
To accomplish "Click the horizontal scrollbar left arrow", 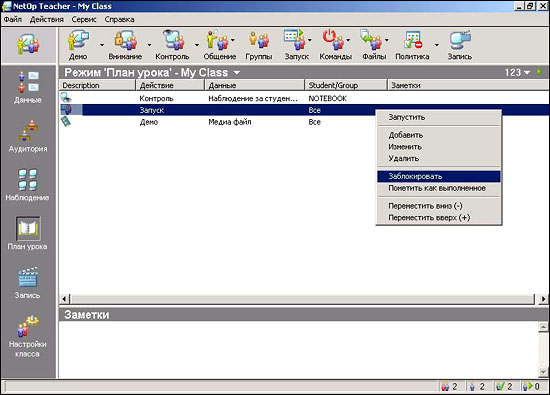I will 64,299.
